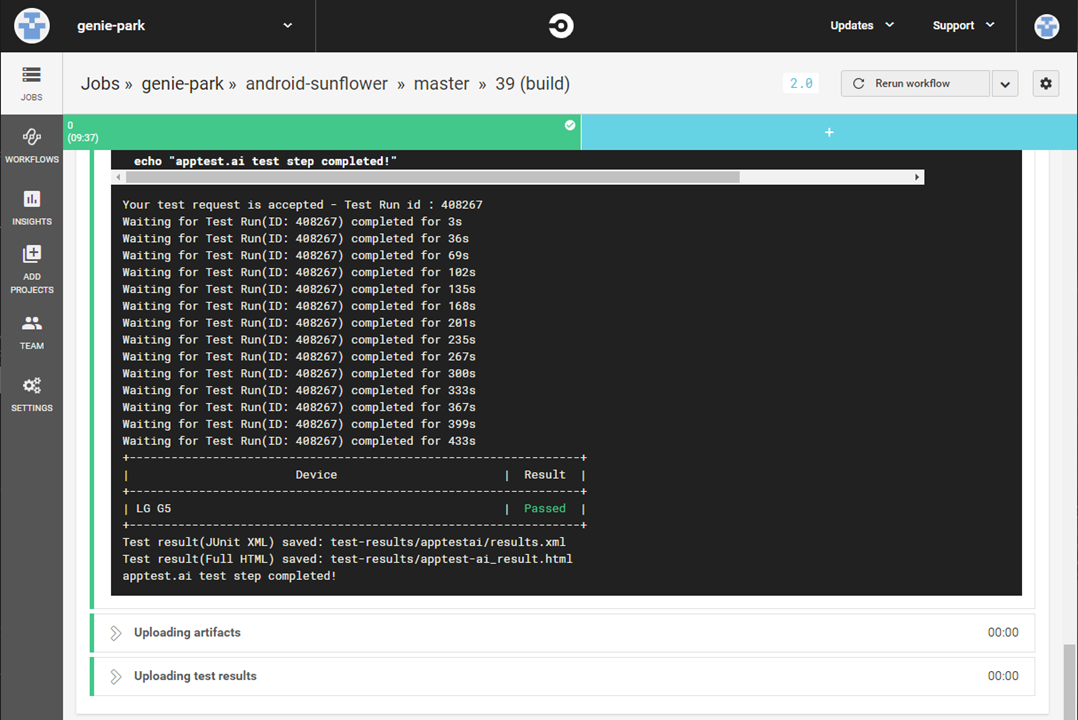Click the log line 'completed for 201s'
Screen dimensions: 1078x720
point(299,323)
